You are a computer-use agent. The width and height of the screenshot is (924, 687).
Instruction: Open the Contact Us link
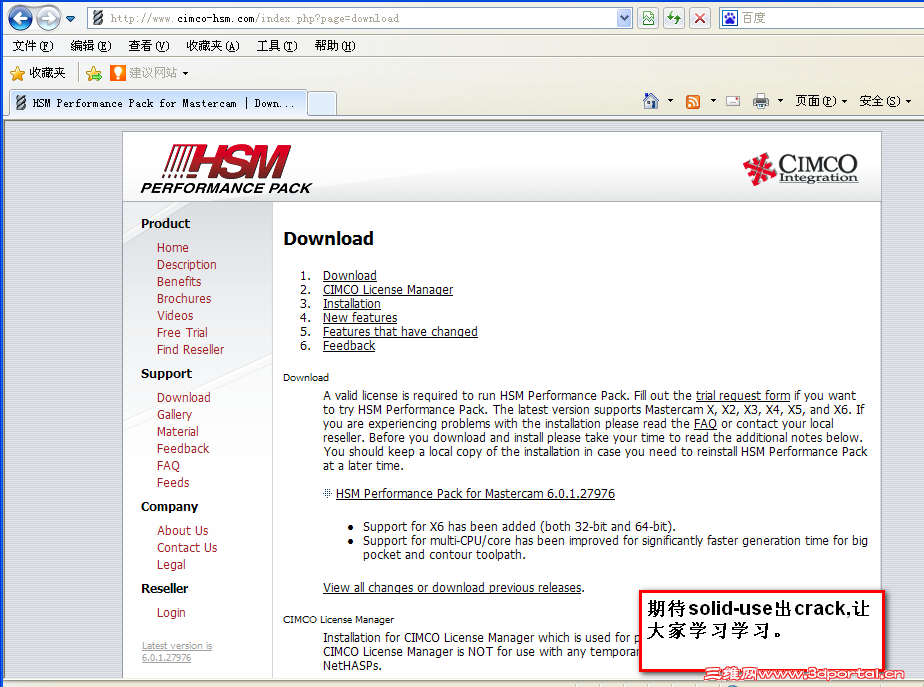(187, 548)
